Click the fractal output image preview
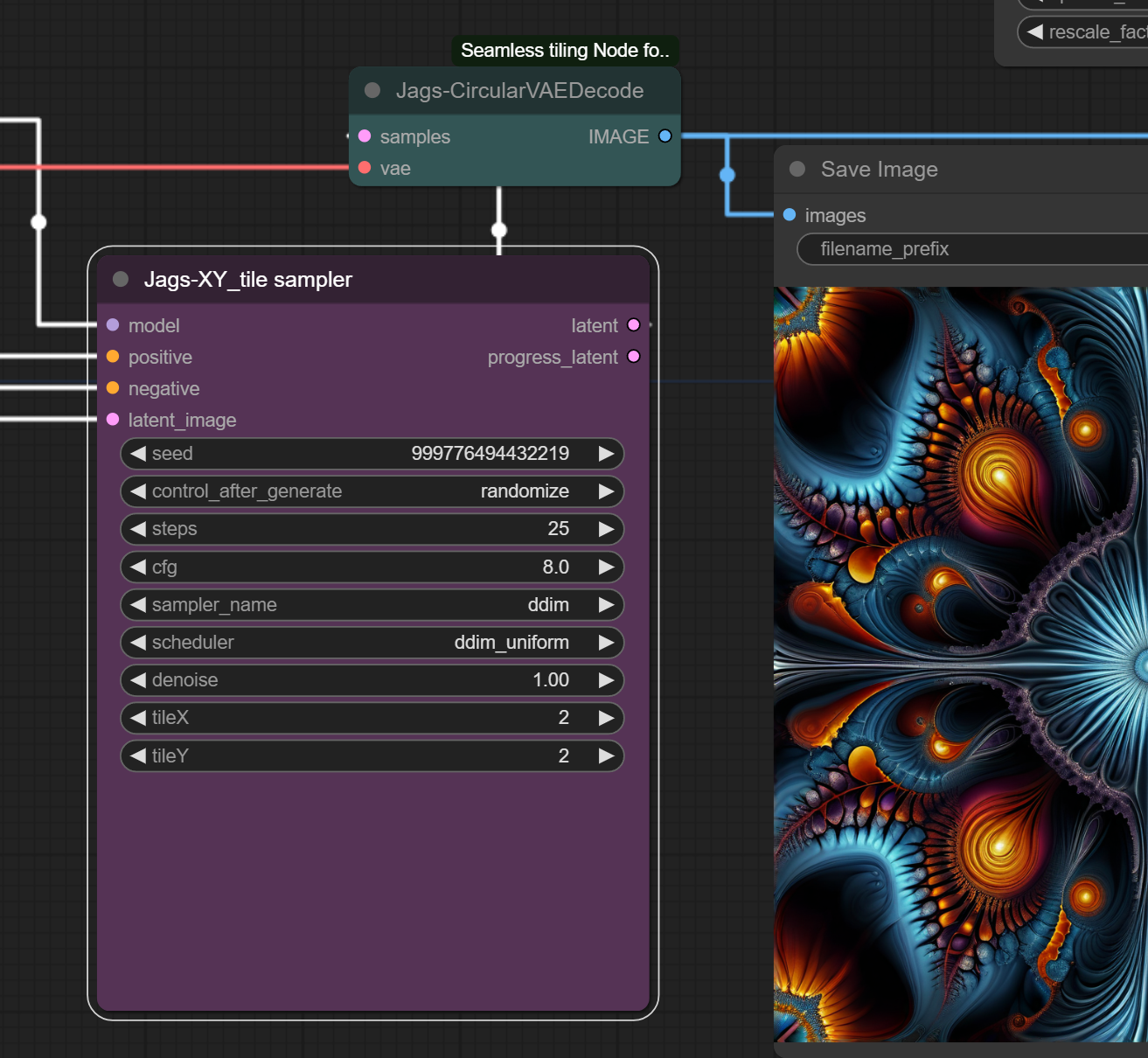This screenshot has width=1148, height=1058. coord(961,665)
